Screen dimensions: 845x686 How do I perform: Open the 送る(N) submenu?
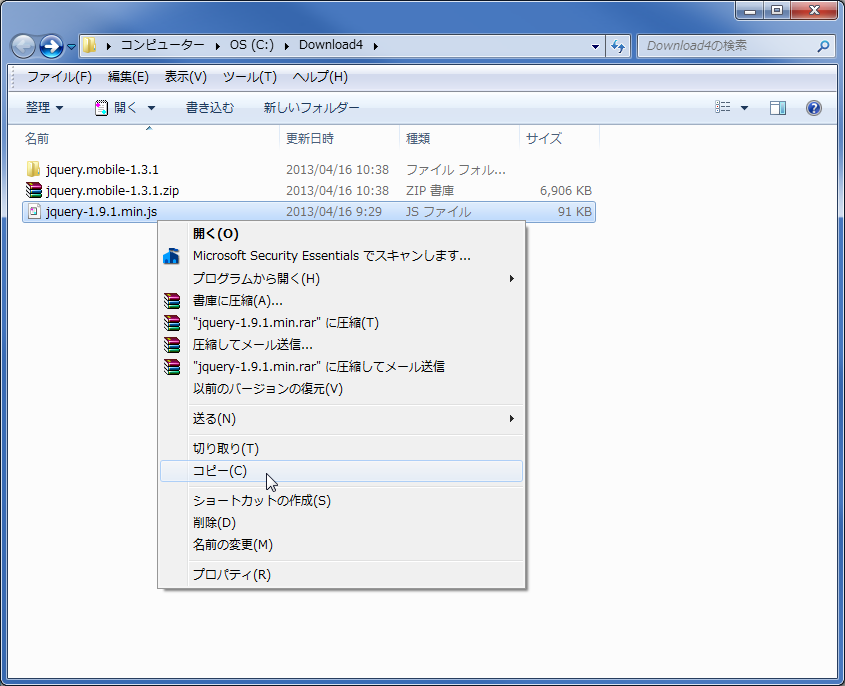[341, 419]
